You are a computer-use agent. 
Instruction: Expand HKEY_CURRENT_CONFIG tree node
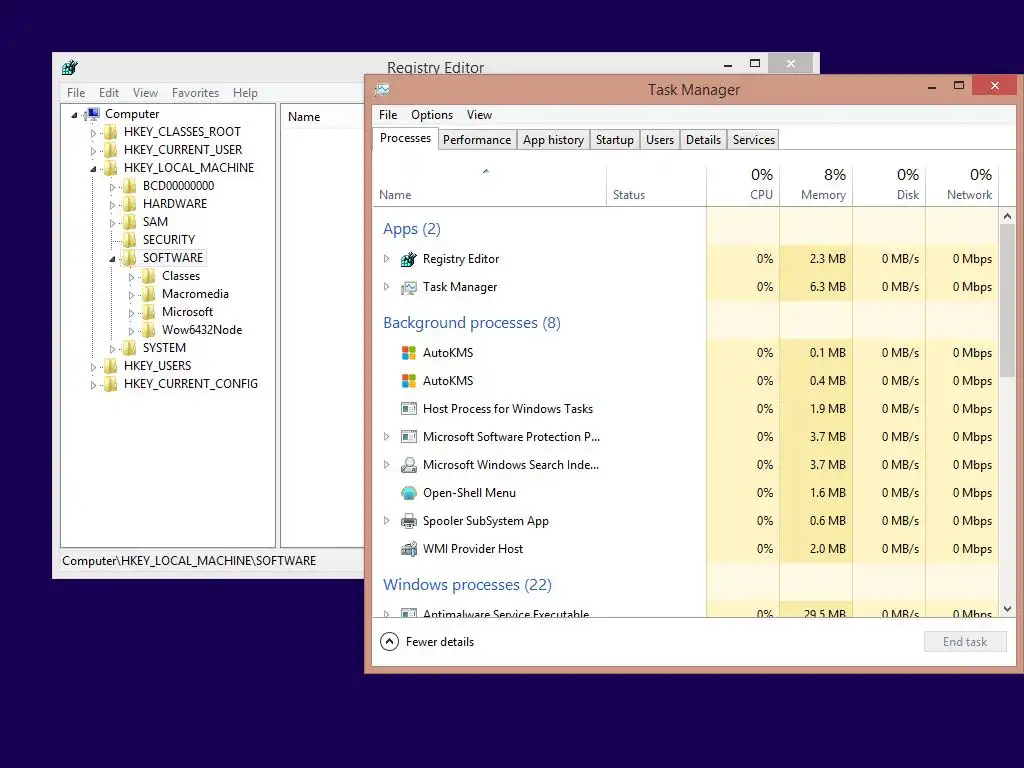click(93, 385)
